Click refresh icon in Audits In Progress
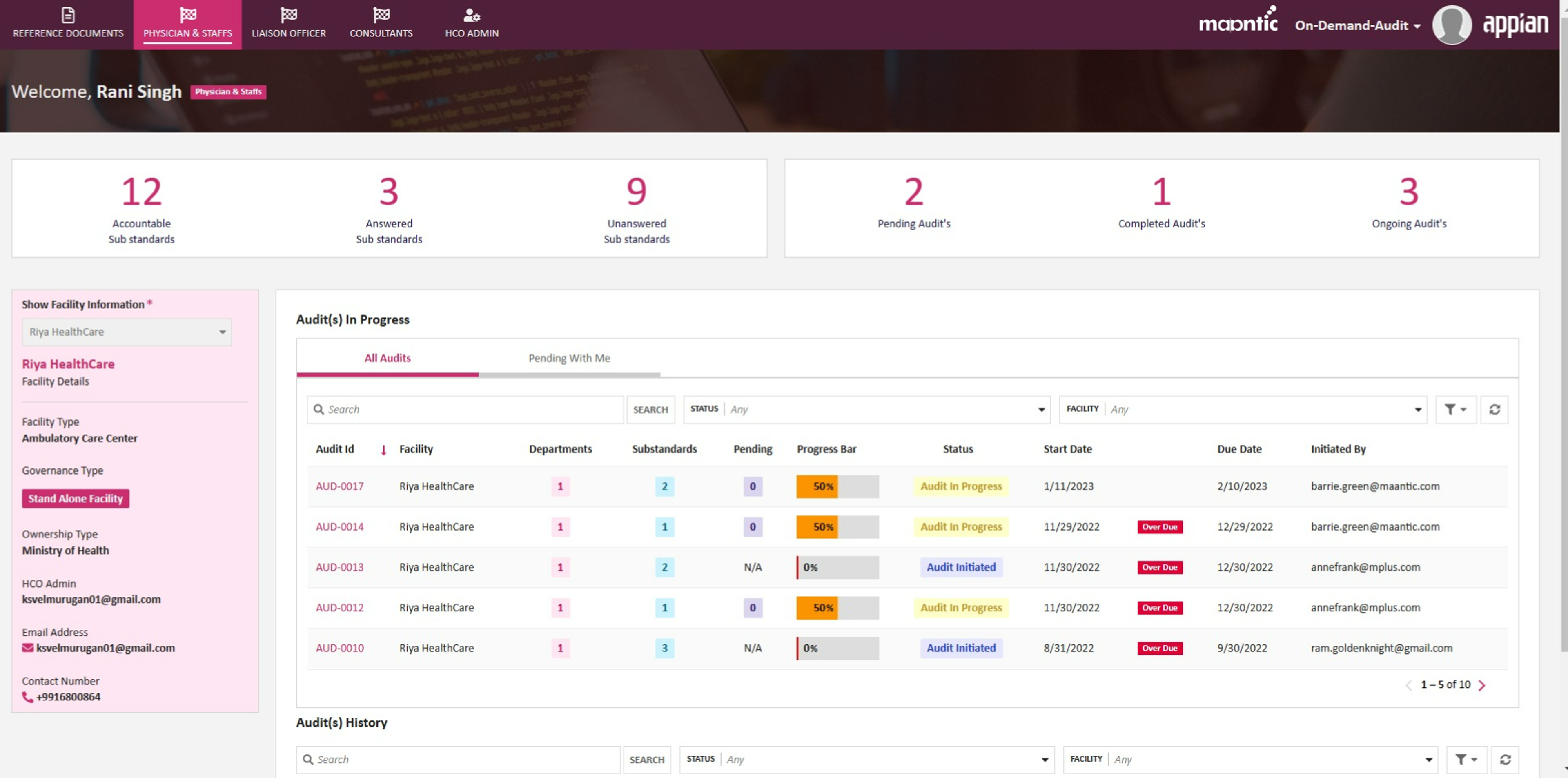Screen dimensions: 1568x778 click(x=1494, y=409)
